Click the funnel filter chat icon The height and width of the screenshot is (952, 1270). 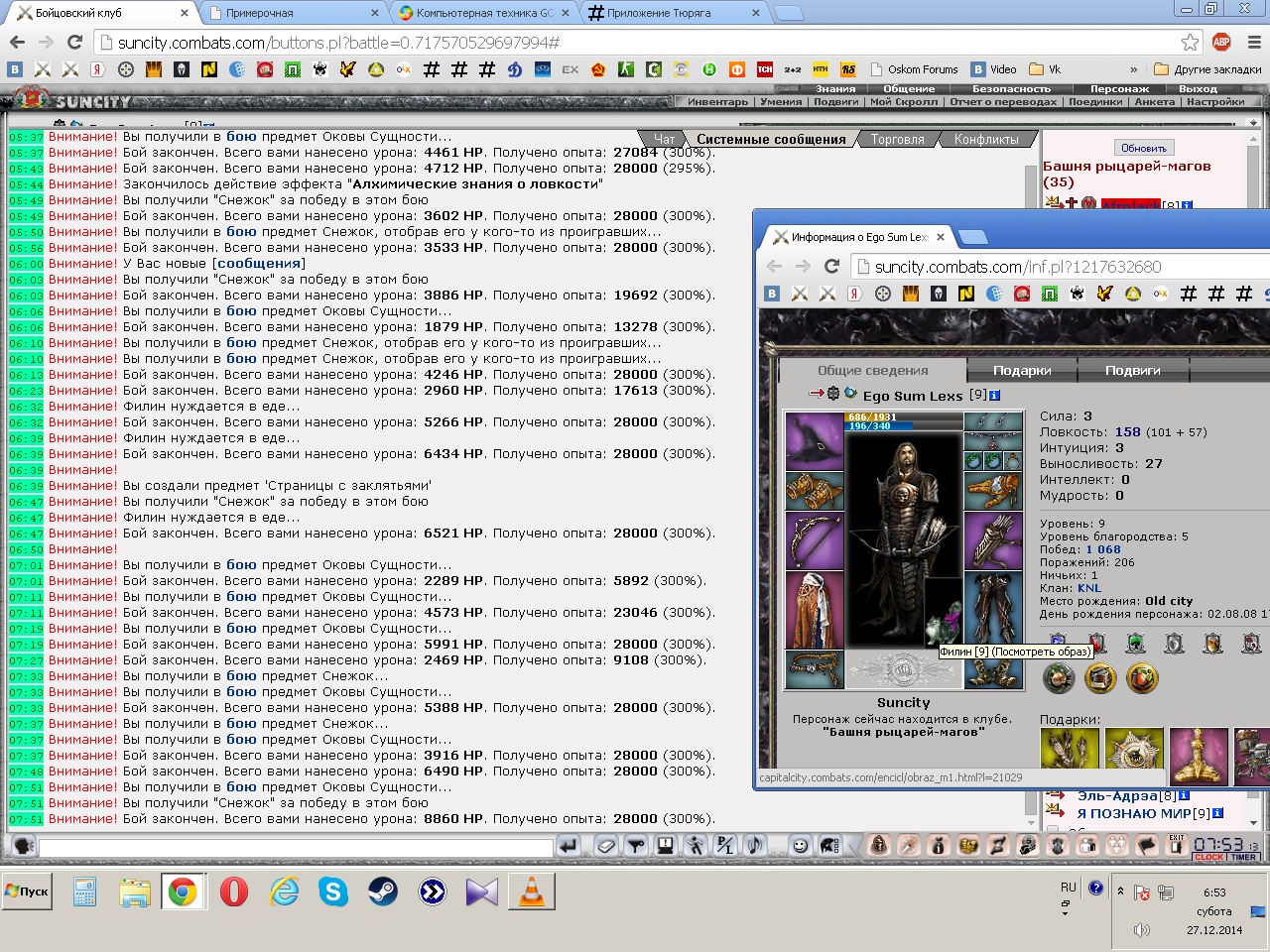coord(636,846)
